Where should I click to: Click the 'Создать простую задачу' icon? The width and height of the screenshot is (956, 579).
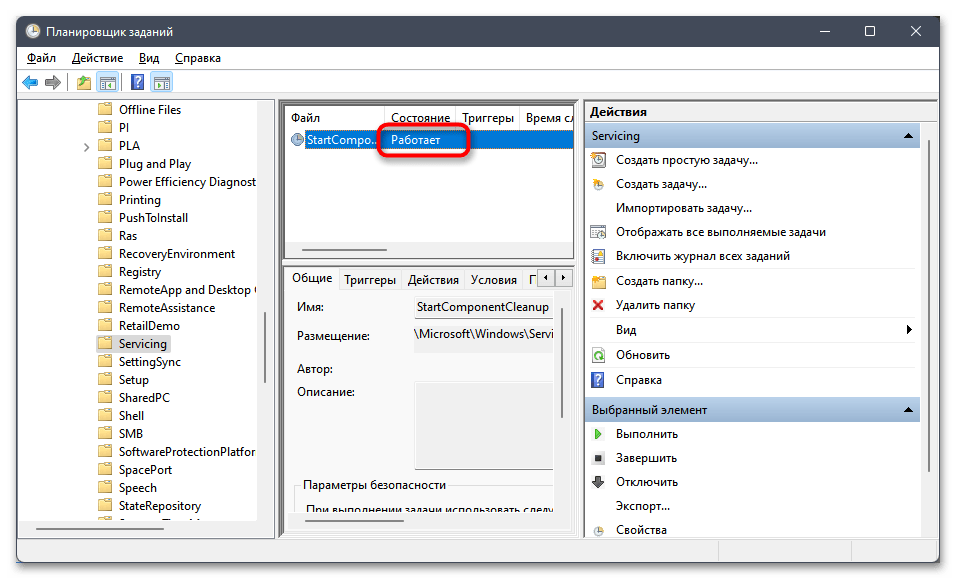pos(599,160)
